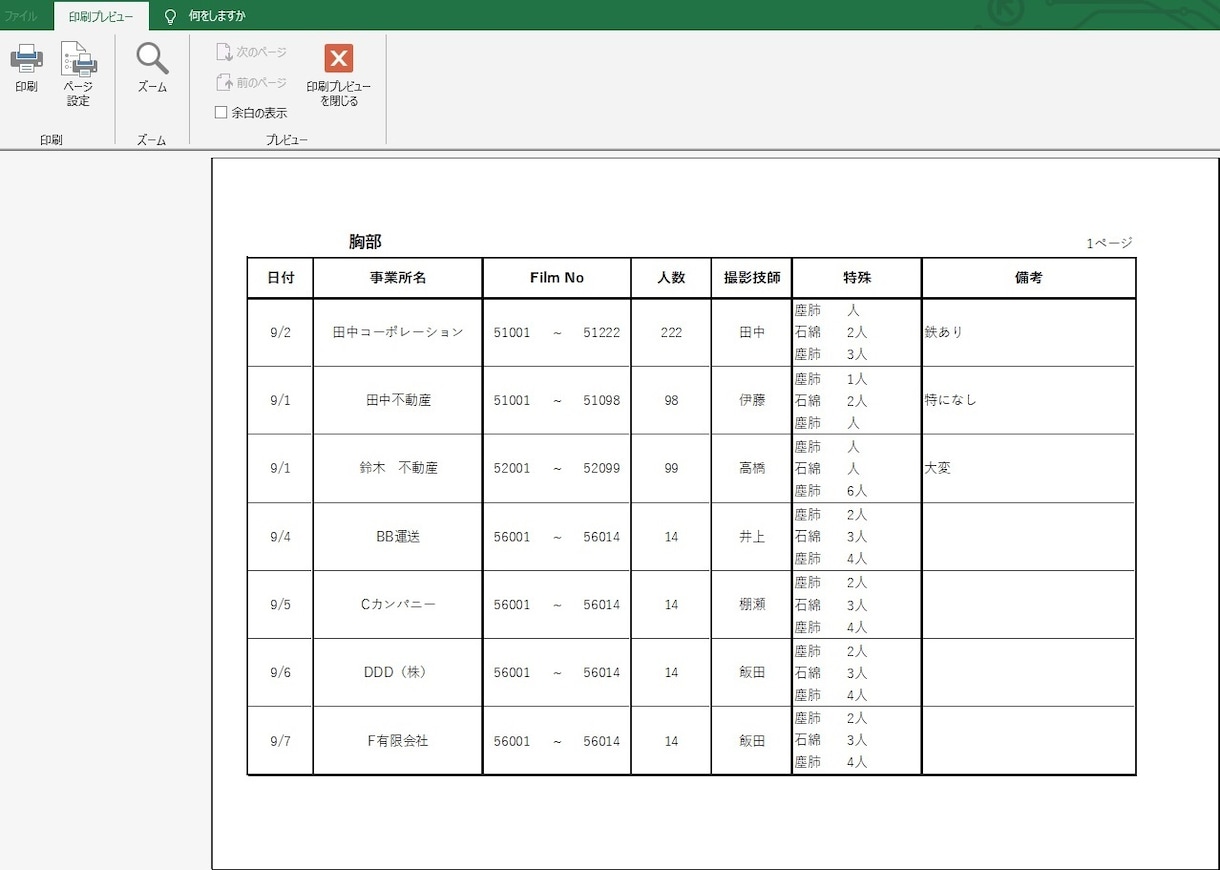Click the 胸部 title text

coord(365,242)
